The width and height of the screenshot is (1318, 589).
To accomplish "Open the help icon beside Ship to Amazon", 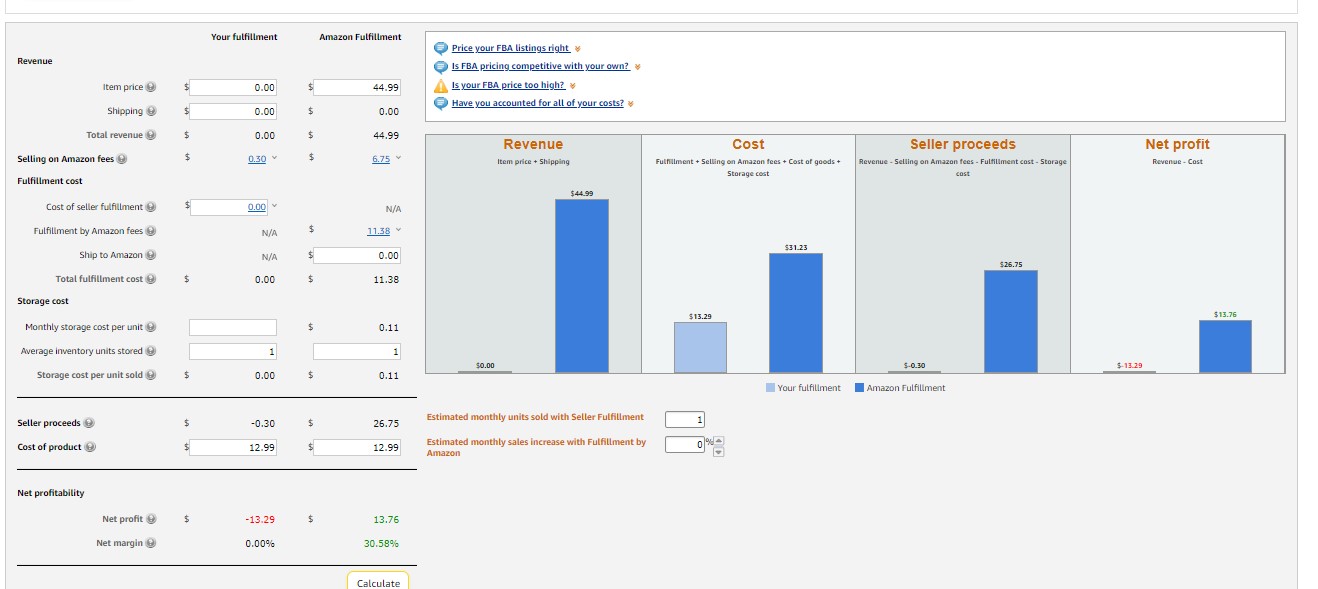I will [152, 255].
